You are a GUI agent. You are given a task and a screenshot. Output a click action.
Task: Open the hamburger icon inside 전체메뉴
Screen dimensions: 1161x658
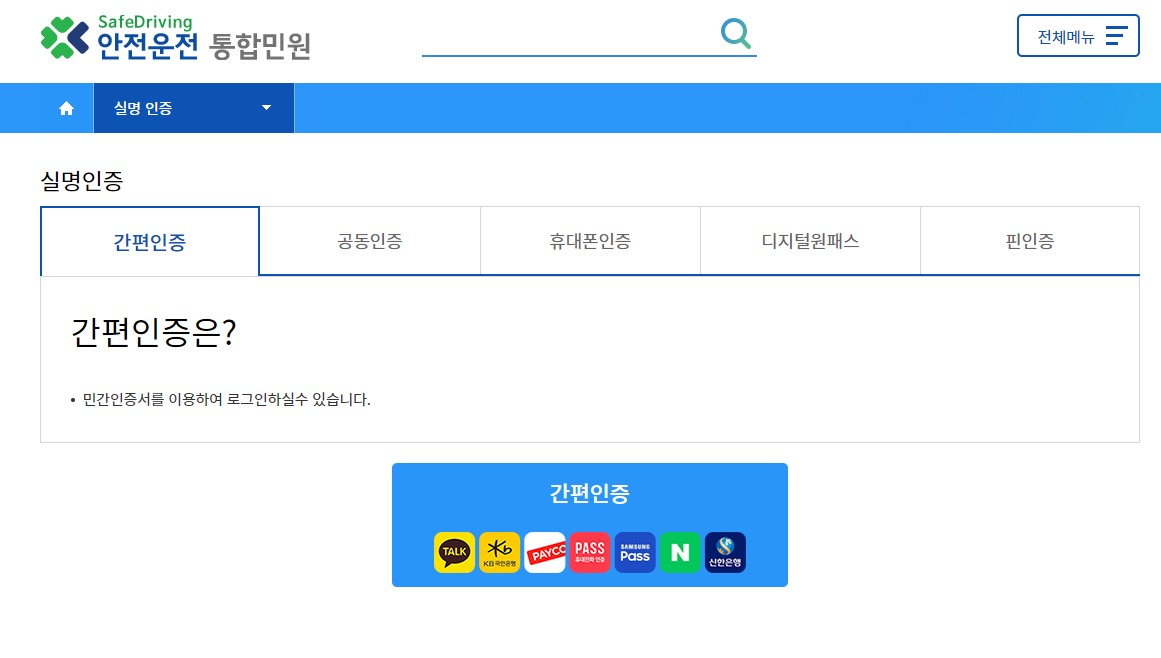pos(1115,35)
